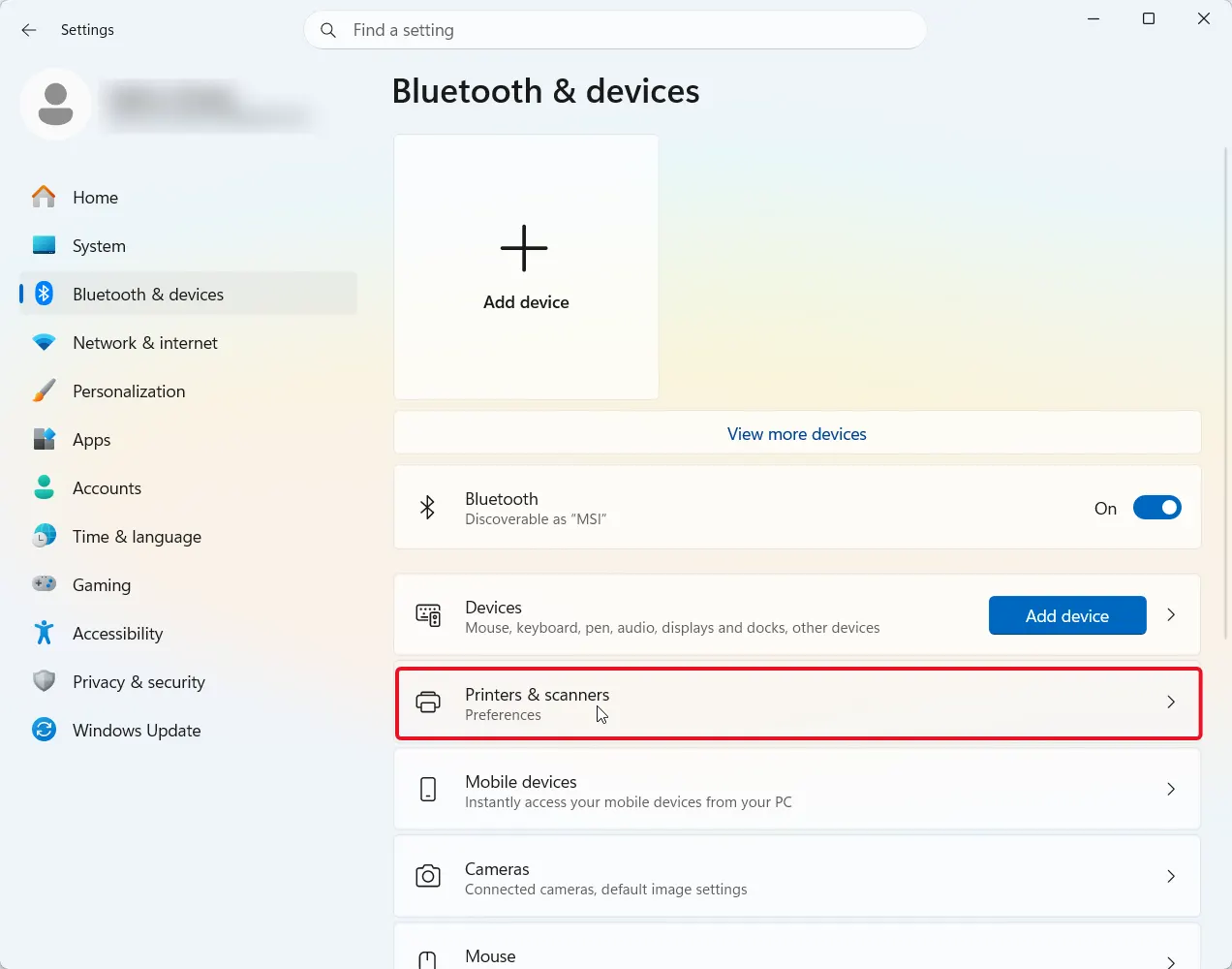This screenshot has width=1232, height=969.
Task: Click the Windows Update sync icon
Action: (x=44, y=730)
